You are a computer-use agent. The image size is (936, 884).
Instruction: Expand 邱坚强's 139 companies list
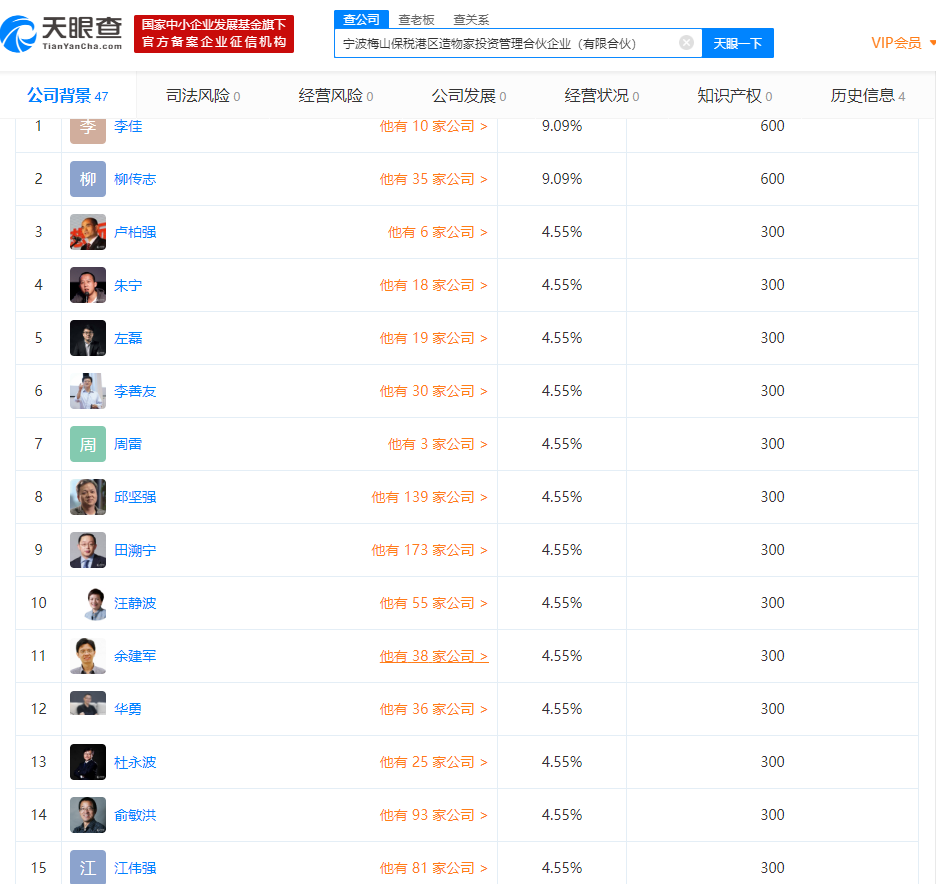[x=430, y=497]
